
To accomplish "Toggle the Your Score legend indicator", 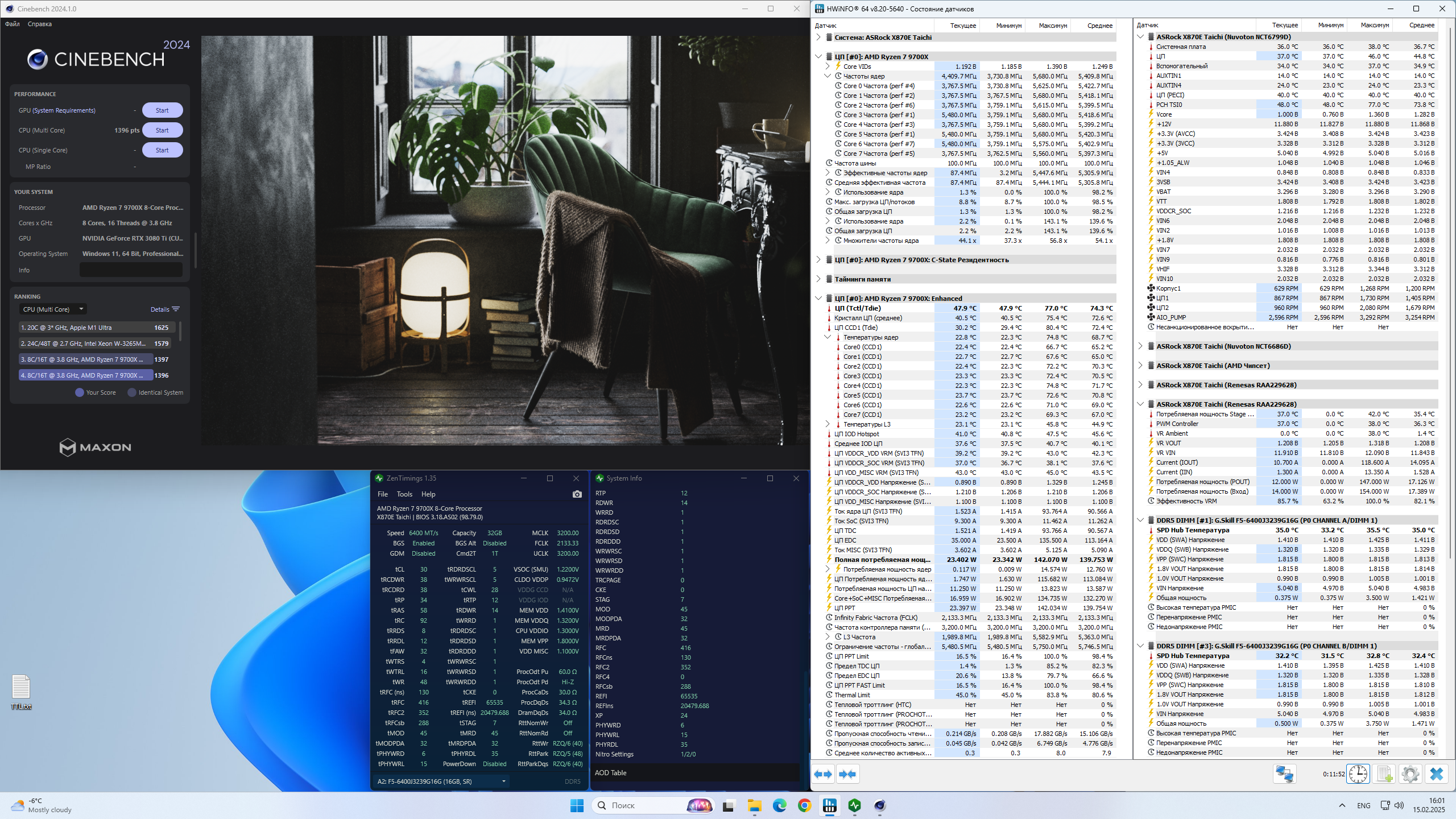I will (x=80, y=392).
